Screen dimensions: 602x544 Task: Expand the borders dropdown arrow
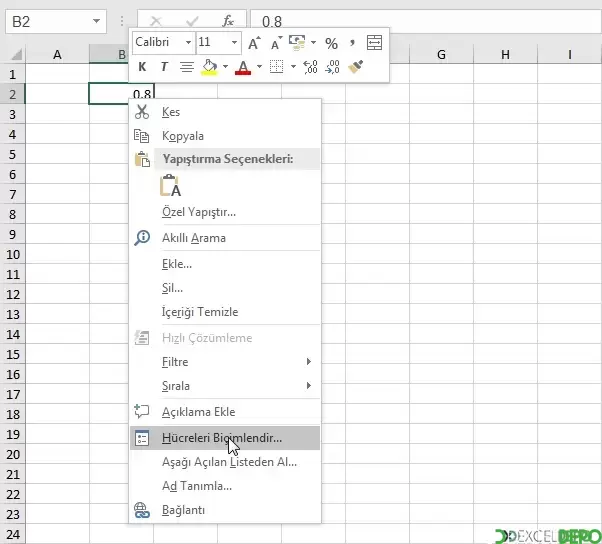[x=293, y=67]
